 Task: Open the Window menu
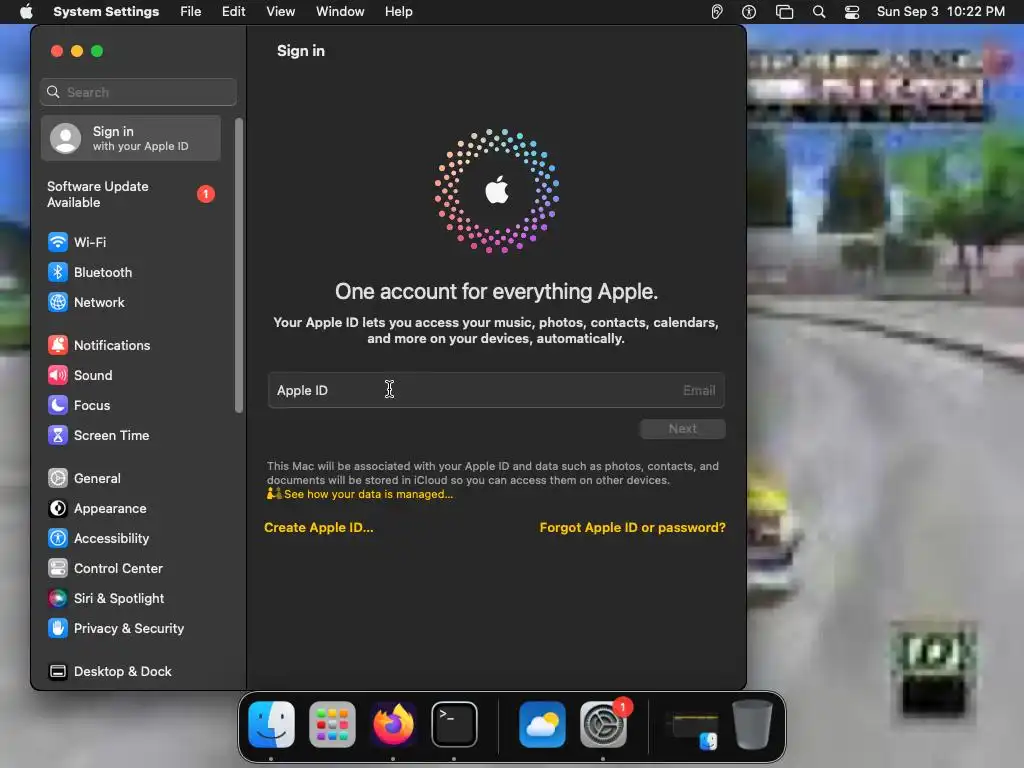point(340,12)
